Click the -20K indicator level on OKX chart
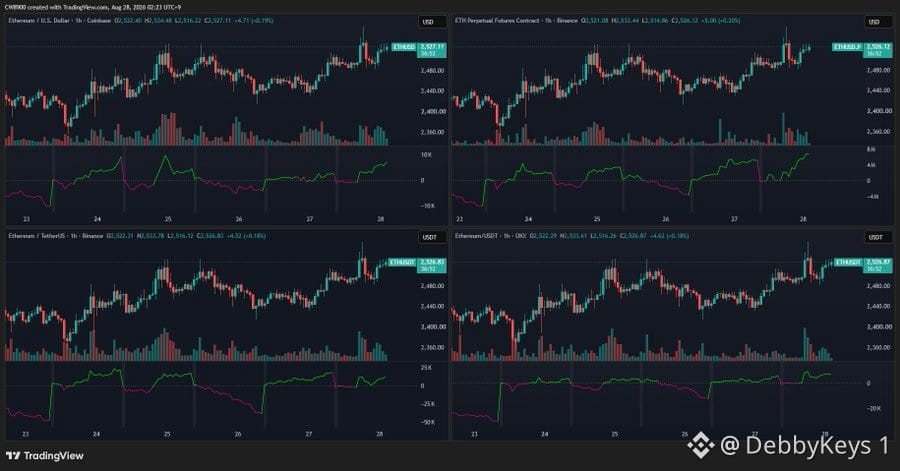This screenshot has width=900, height=471. pyautogui.click(x=874, y=408)
